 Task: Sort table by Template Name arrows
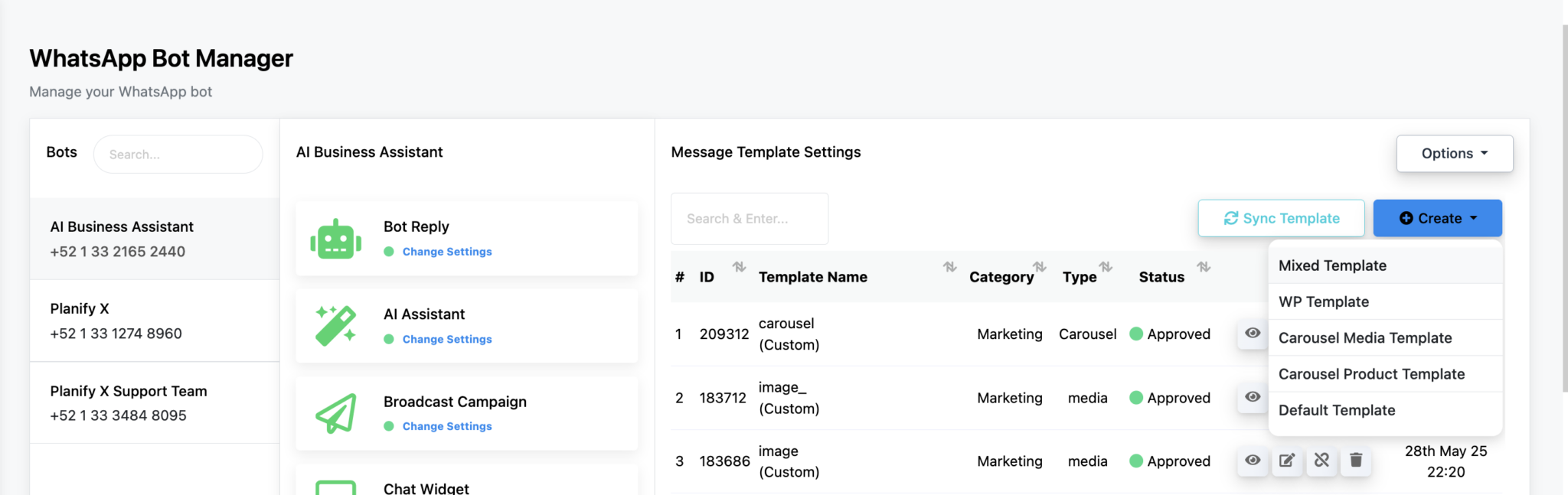(949, 267)
